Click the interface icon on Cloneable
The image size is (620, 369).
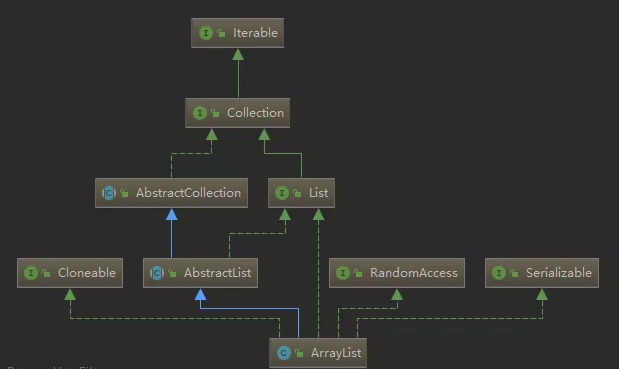coord(31,273)
